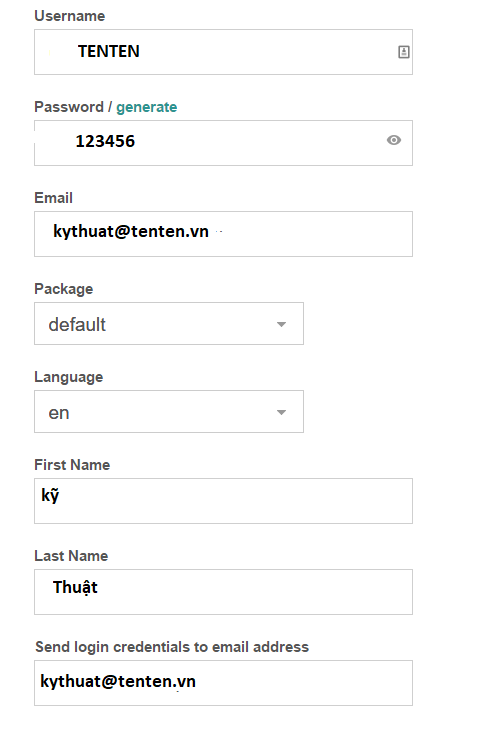Click the First Name label
Screen dimensions: 486x735
click(x=72, y=465)
